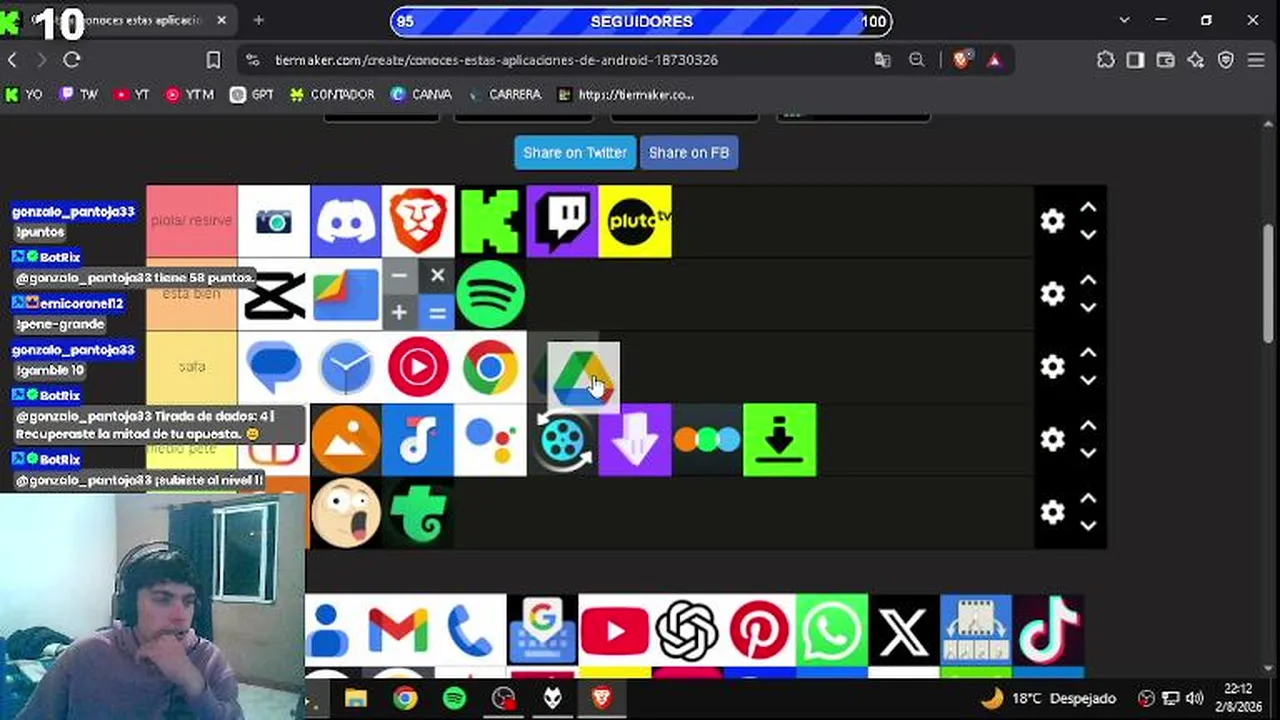Image resolution: width=1280 pixels, height=720 pixels.
Task: Open the browser tab search dropdown
Action: point(1124,20)
